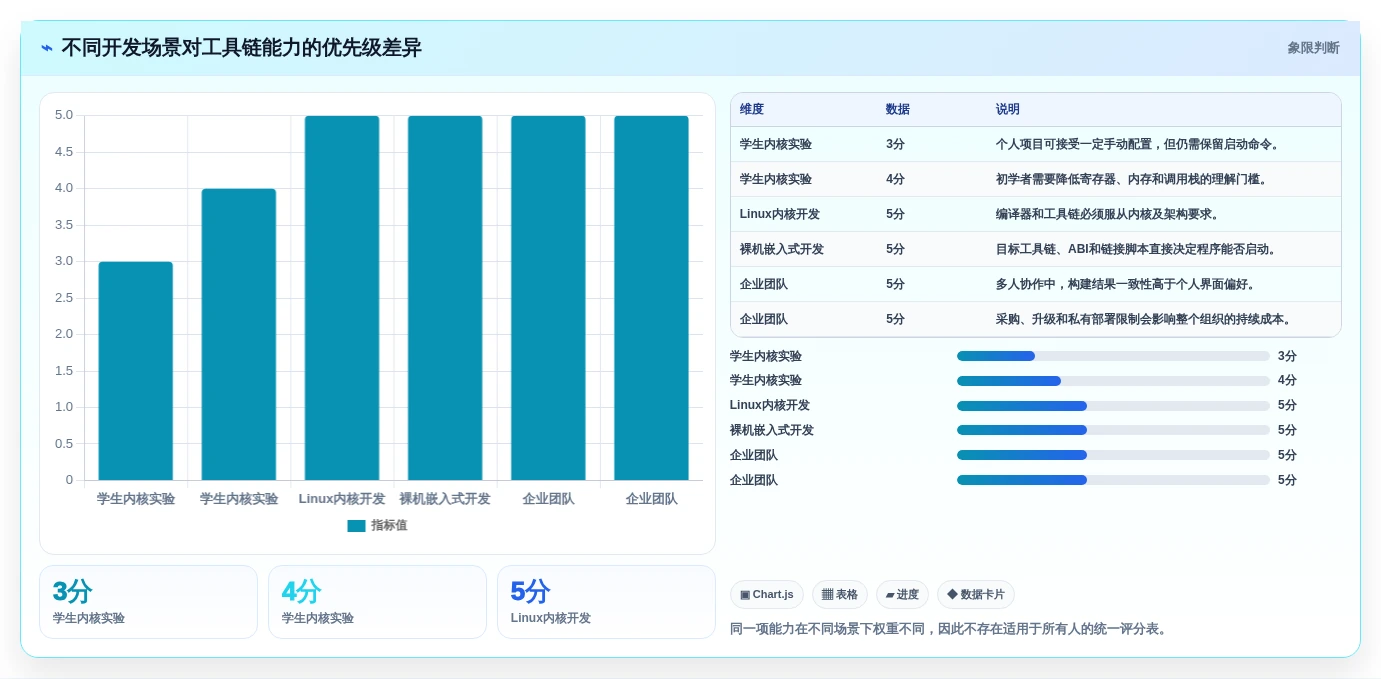Click the 数据 table column header

tap(898, 109)
